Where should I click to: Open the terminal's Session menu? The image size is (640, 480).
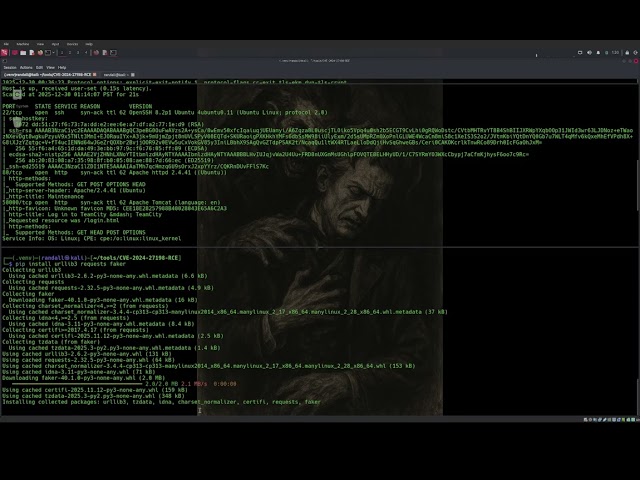[x=10, y=68]
